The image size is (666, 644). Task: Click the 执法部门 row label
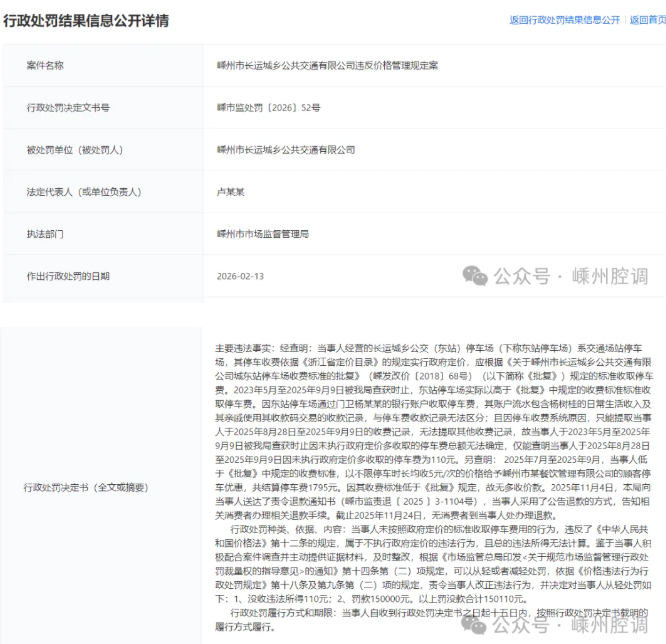point(45,233)
